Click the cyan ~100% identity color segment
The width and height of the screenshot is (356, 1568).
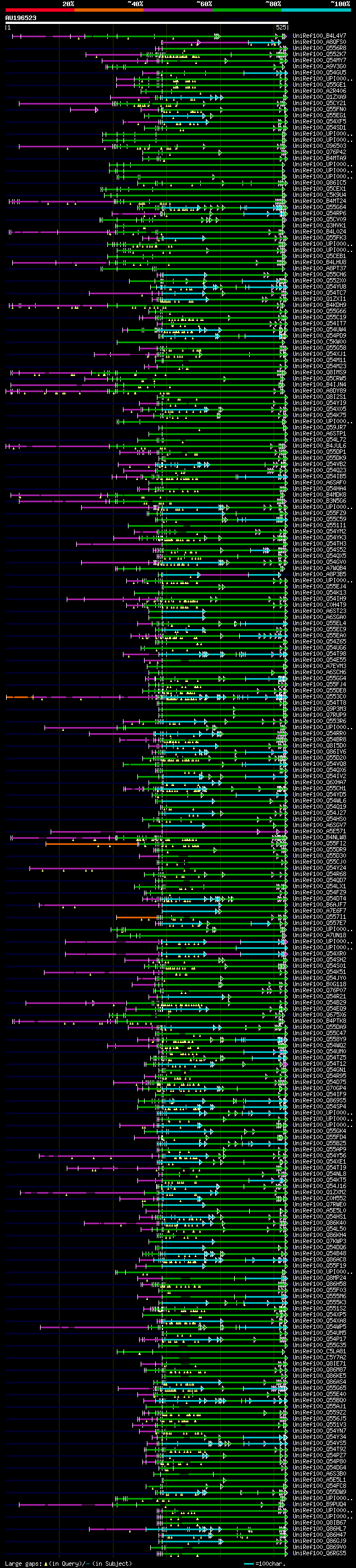point(317,10)
